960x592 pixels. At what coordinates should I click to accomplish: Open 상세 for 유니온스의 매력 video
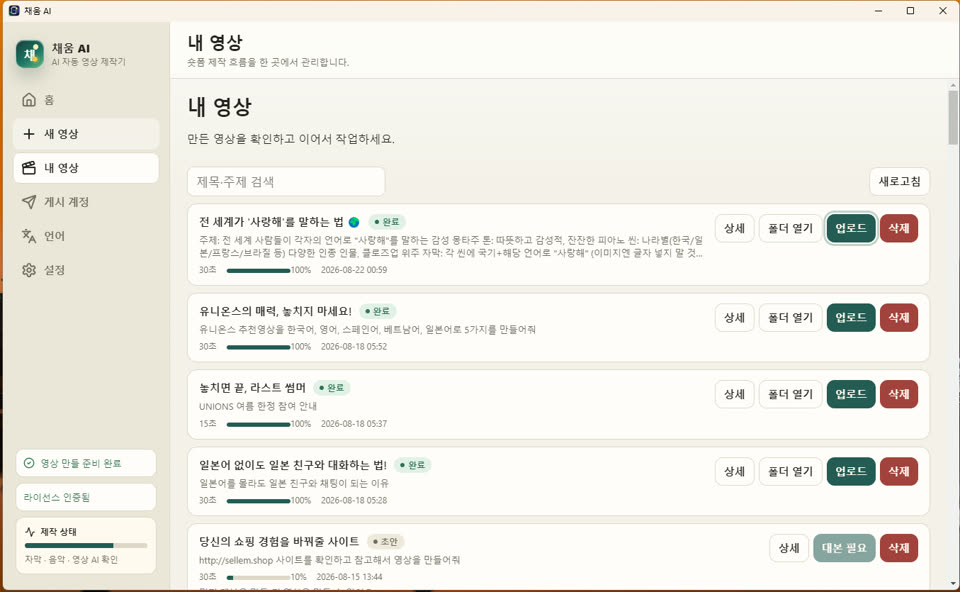click(734, 318)
